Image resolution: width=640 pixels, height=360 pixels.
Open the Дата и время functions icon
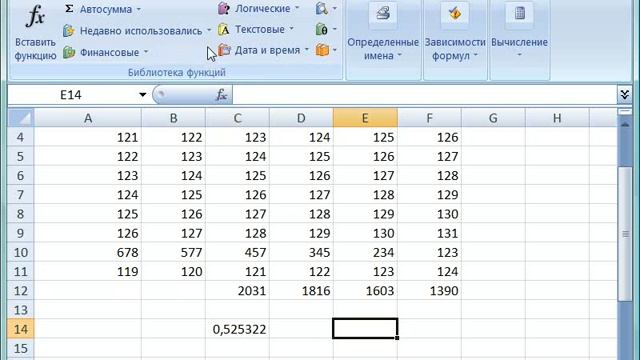tap(224, 50)
